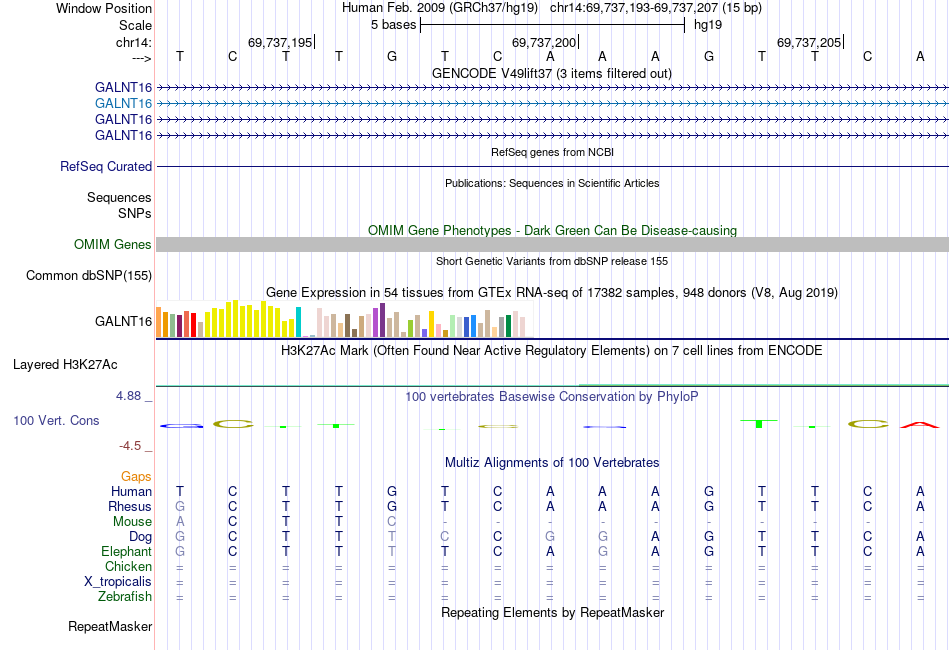This screenshot has height=650, width=950.
Task: Click the gray OMIM Genes item bar
Action: point(552,244)
